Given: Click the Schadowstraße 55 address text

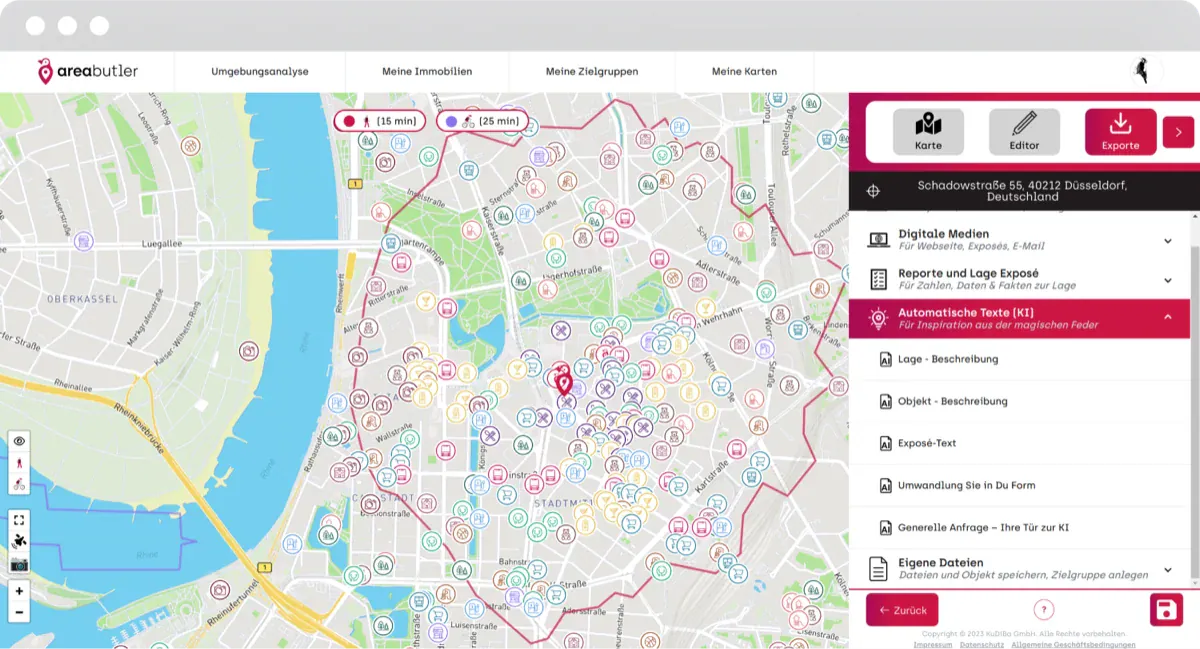Looking at the screenshot, I should [1022, 191].
